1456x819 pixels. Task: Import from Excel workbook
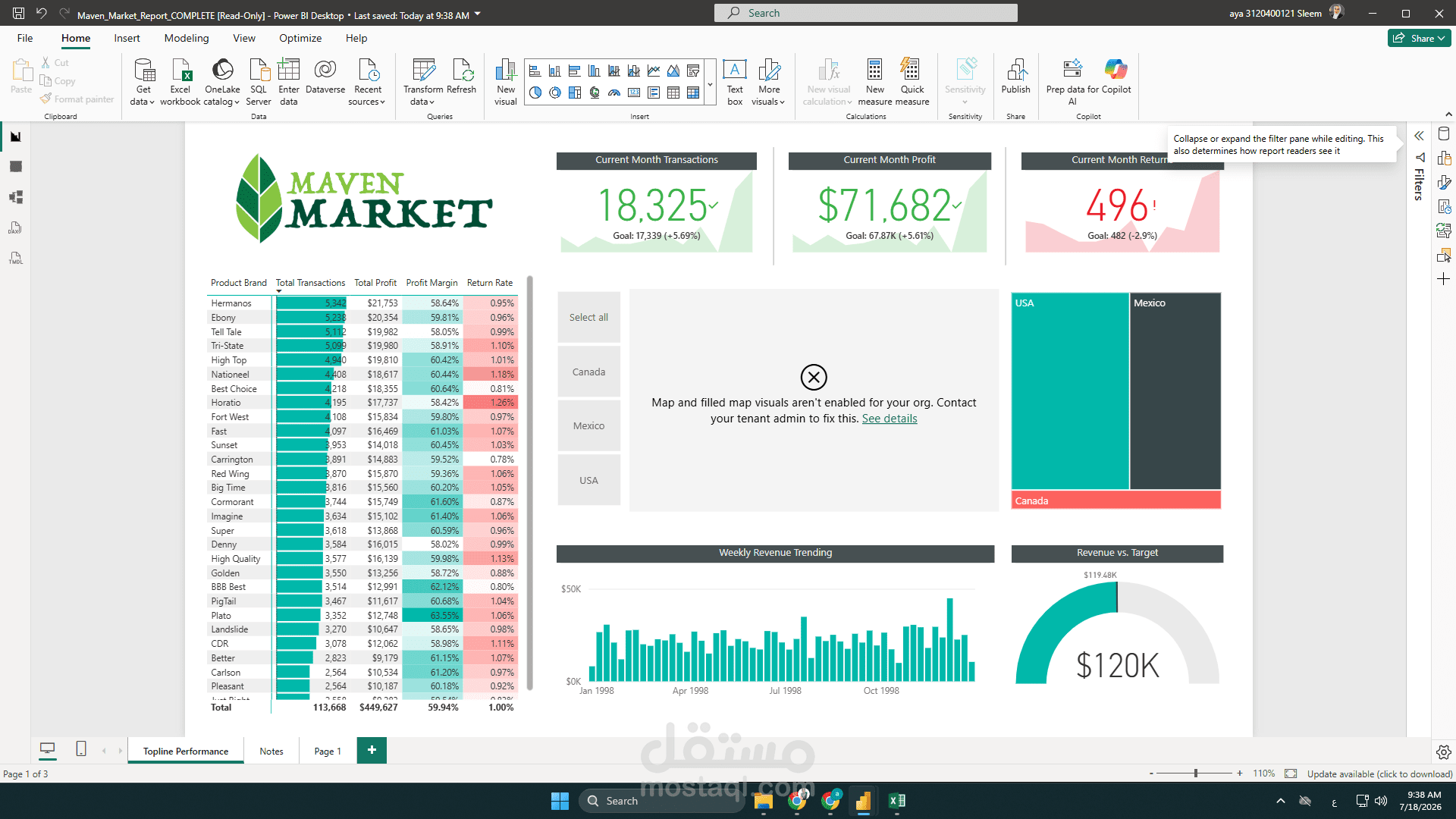click(180, 82)
